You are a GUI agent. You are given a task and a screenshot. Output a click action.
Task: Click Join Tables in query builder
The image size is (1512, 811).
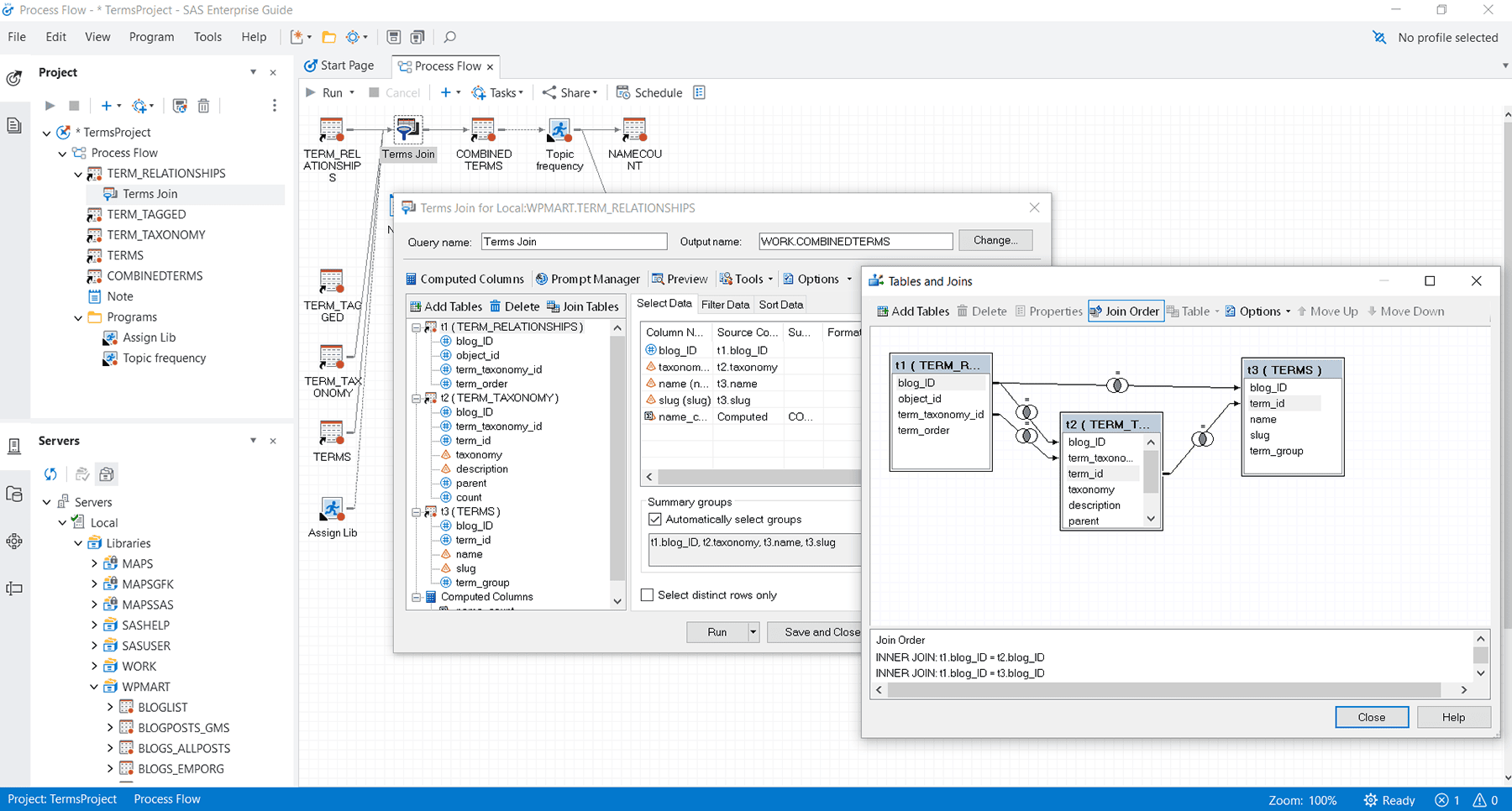[x=582, y=306]
